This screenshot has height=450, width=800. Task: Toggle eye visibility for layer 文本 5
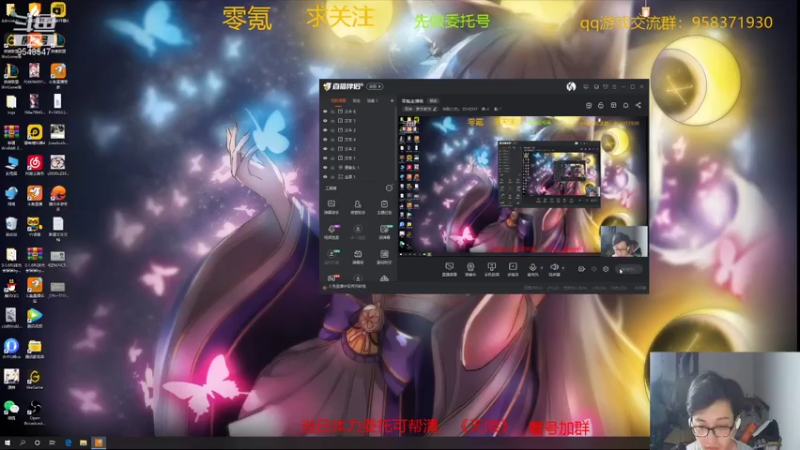(325, 121)
